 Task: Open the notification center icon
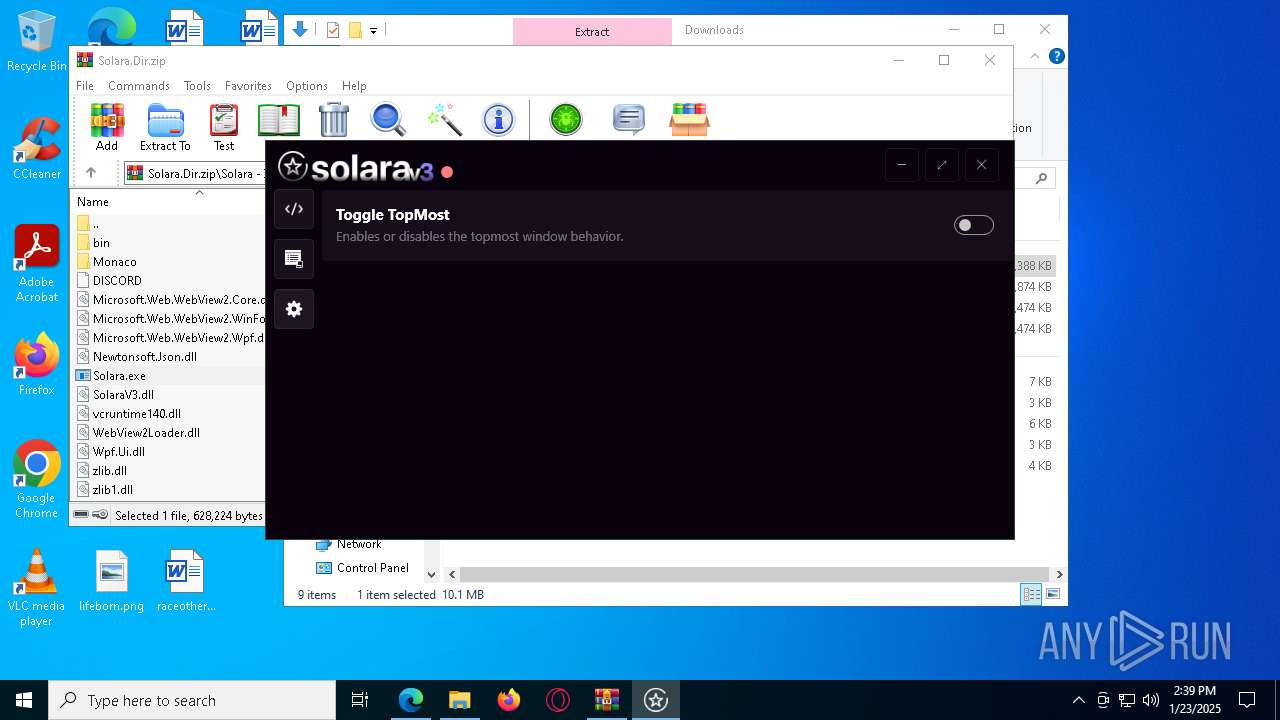click(x=1247, y=700)
